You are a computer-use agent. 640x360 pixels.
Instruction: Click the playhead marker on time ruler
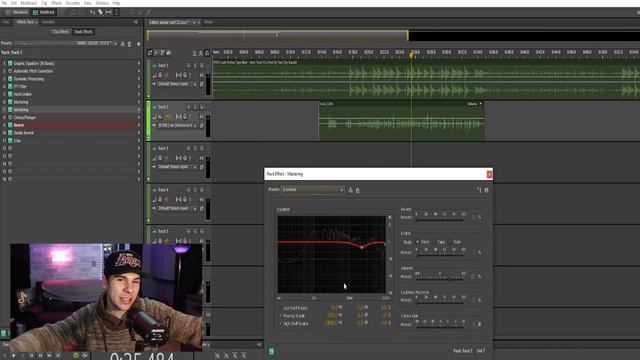pyautogui.click(x=411, y=55)
